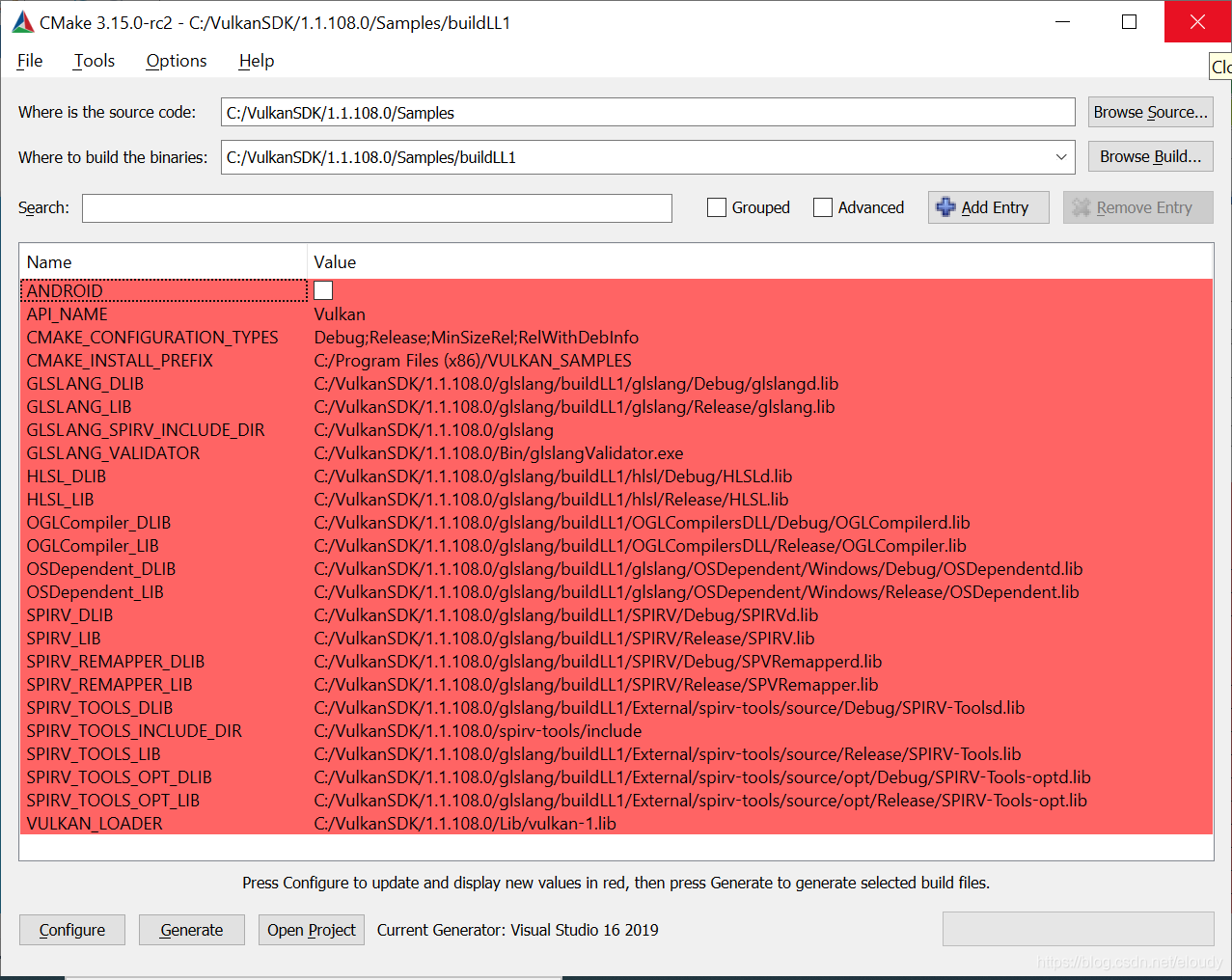Click the blue plus icon on Add Entry
1232x980 pixels.
945,207
